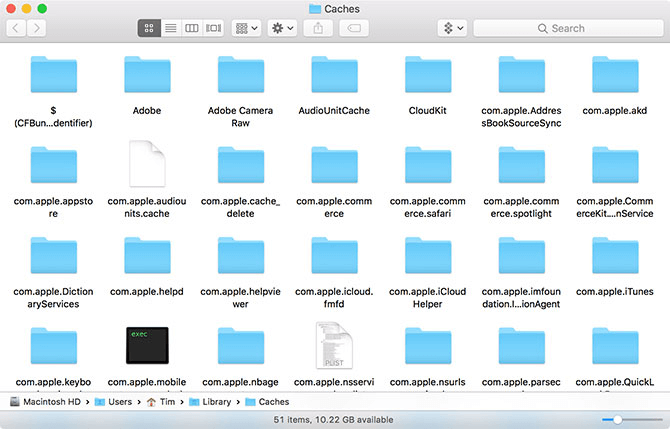This screenshot has height=429, width=670.
Task: Select the com.apple.nsservi PLIST file
Action: pyautogui.click(x=334, y=345)
